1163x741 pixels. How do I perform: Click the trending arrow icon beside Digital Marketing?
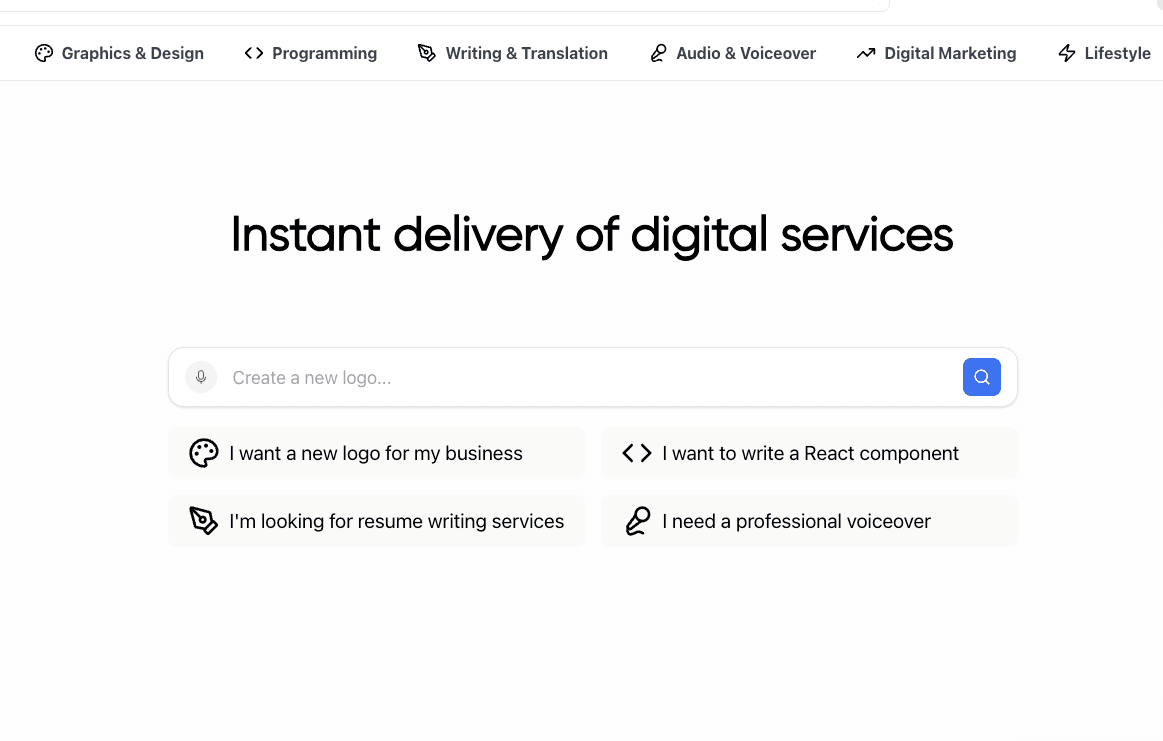866,53
